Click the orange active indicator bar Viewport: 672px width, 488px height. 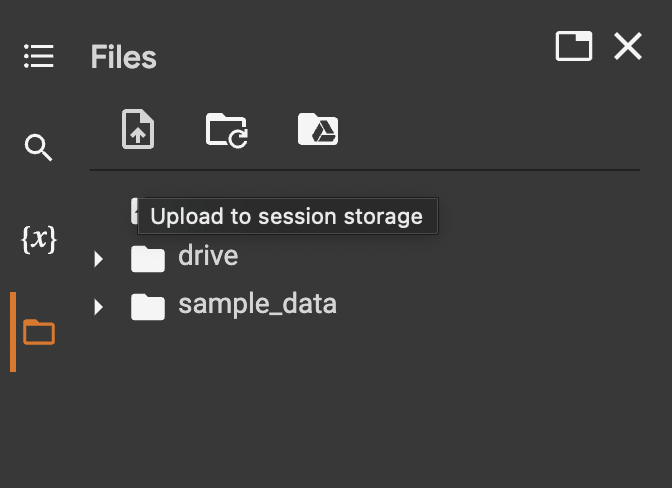pyautogui.click(x=13, y=332)
